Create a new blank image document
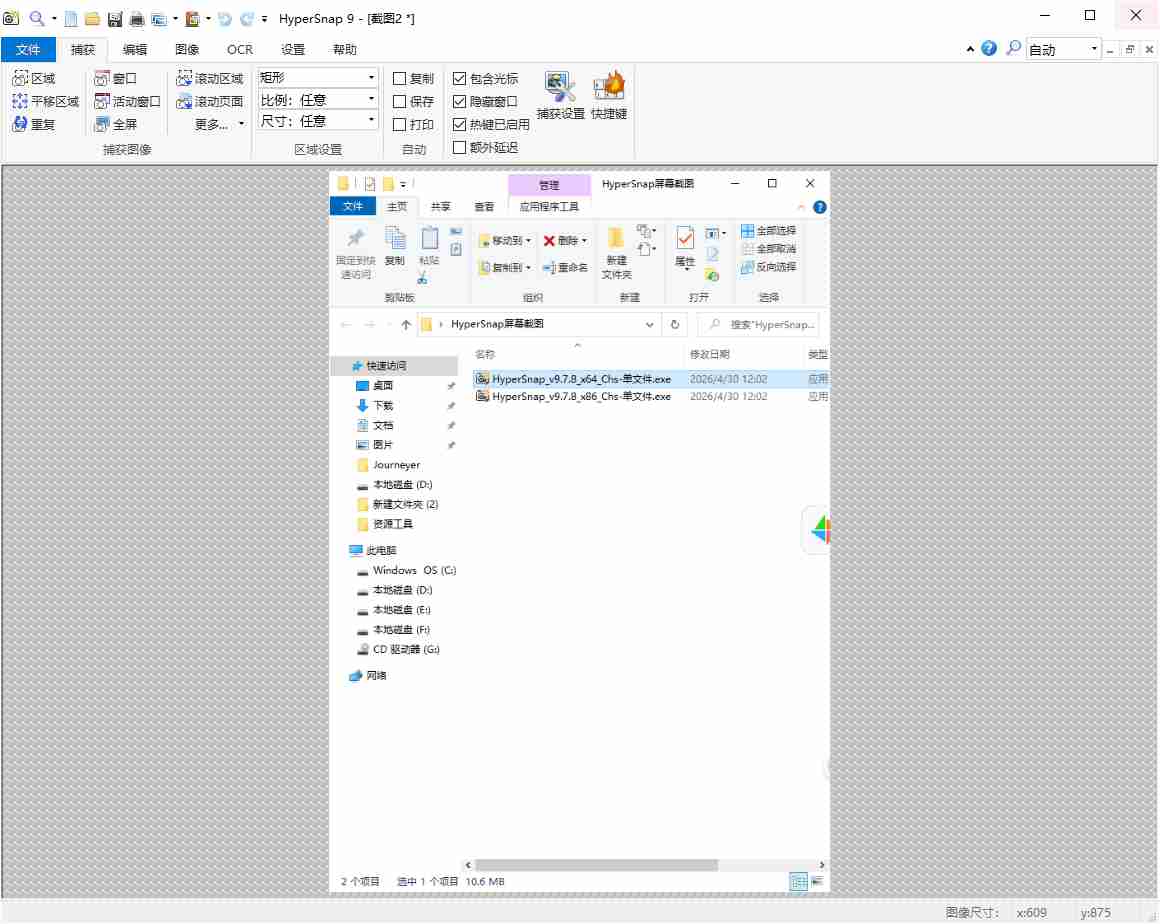This screenshot has height=924, width=1160. click(71, 18)
